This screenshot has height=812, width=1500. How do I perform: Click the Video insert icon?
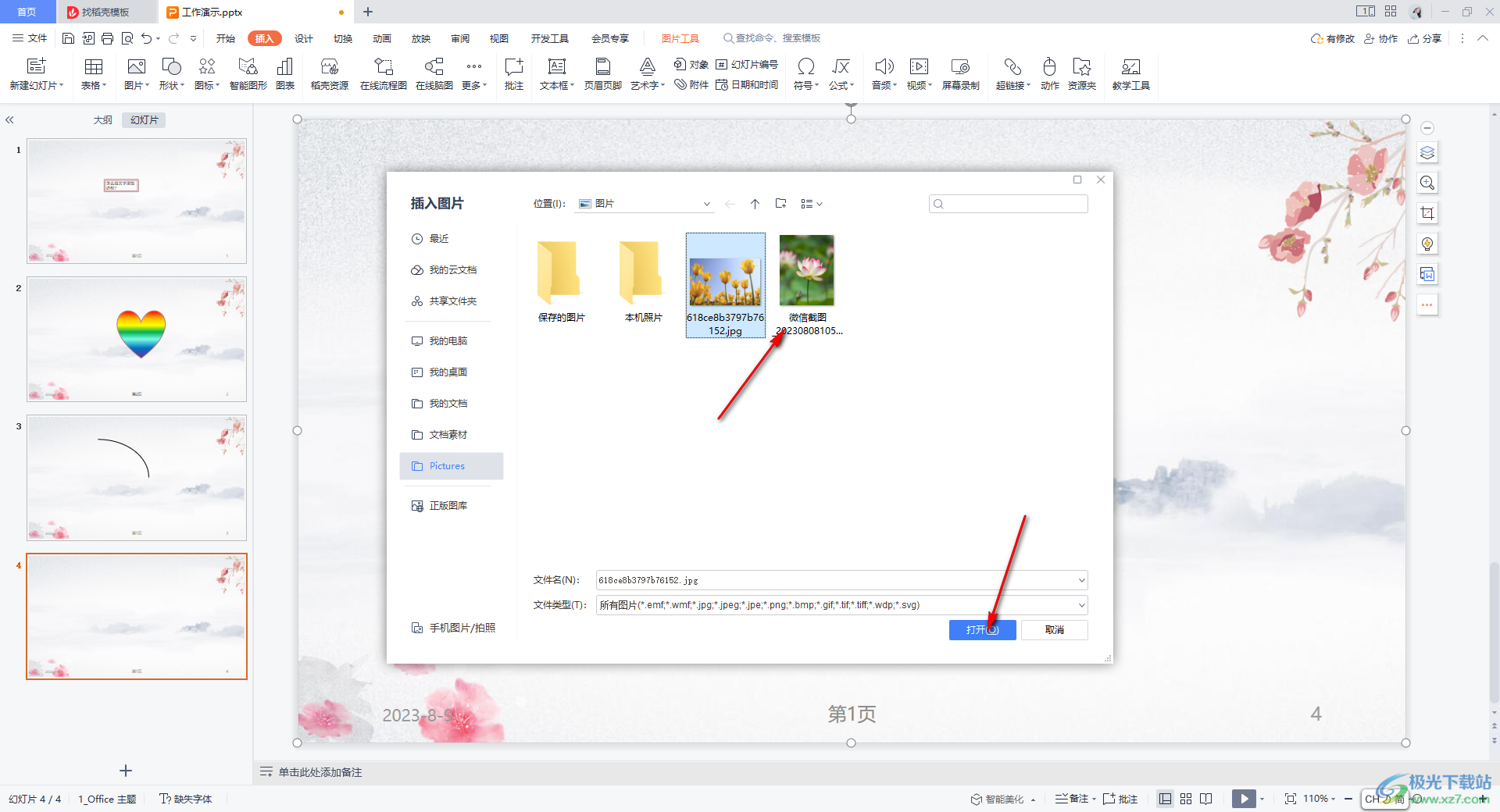[x=920, y=66]
